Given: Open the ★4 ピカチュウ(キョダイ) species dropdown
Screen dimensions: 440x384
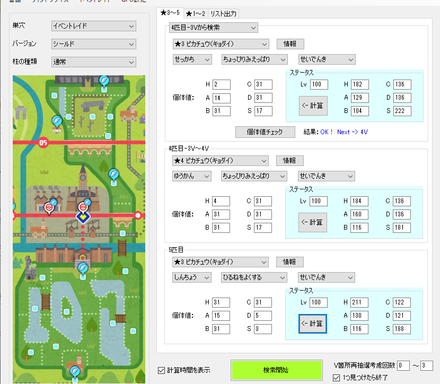Looking at the screenshot, I should click(x=220, y=161).
